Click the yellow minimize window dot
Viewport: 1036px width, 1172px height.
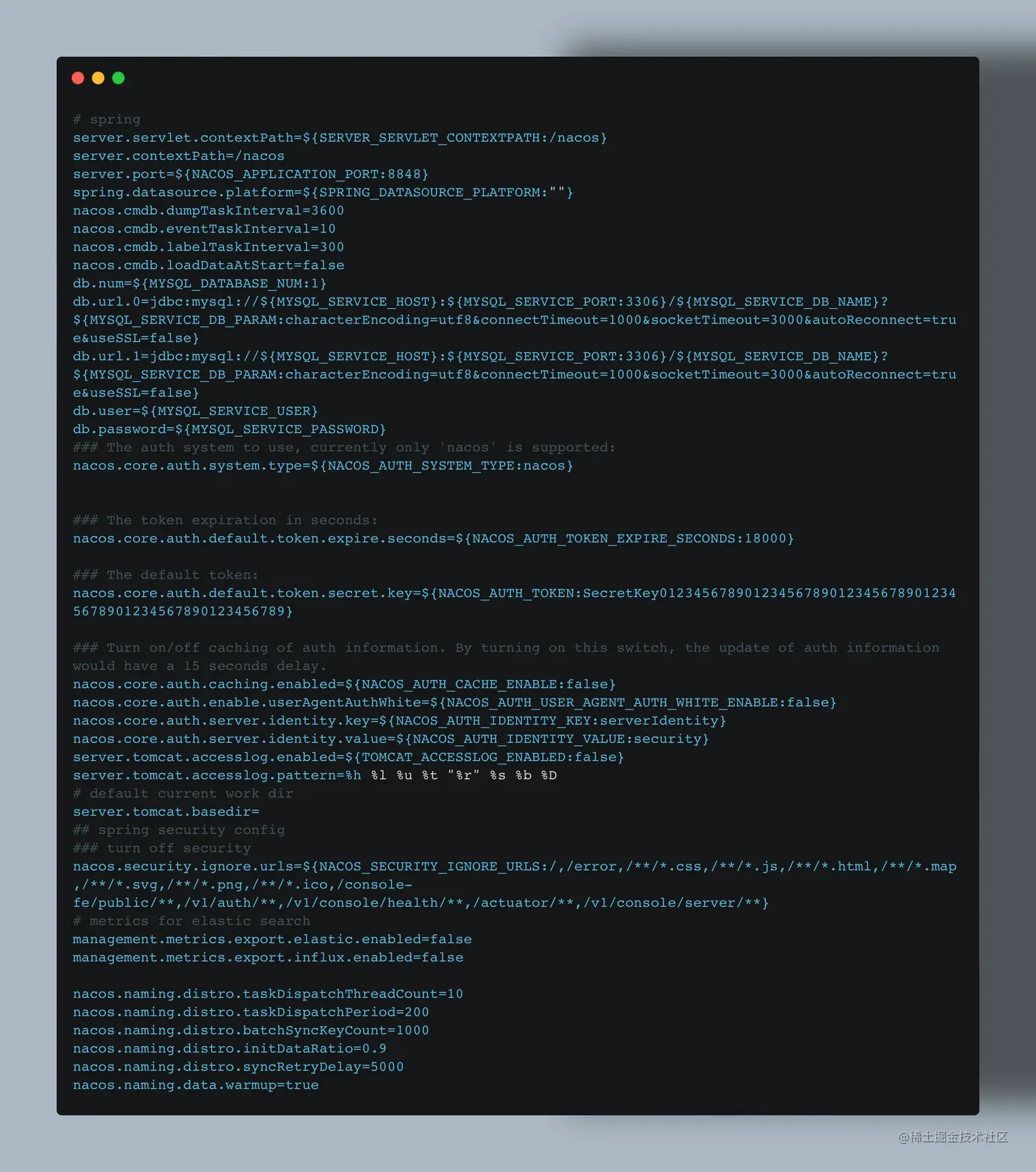coord(98,78)
